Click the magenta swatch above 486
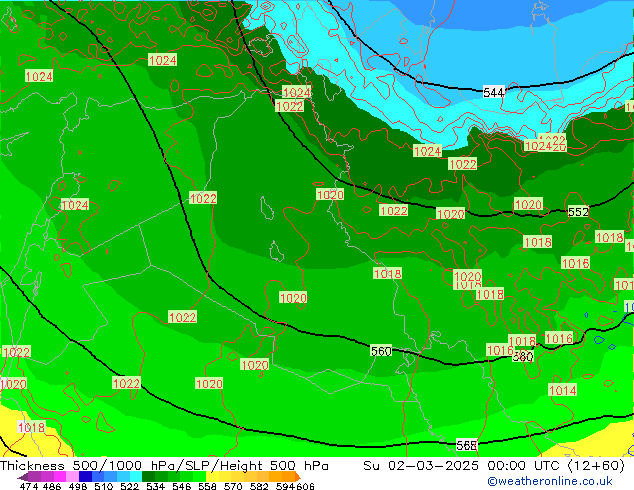Image resolution: width=634 pixels, height=490 pixels. pos(60,476)
